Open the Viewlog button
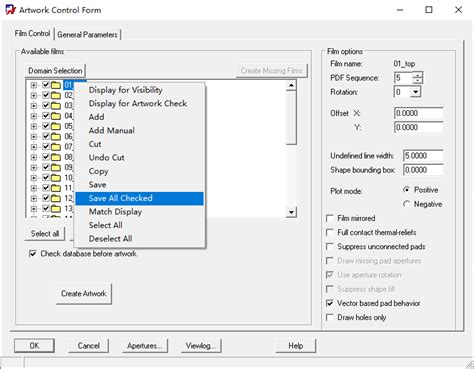The height and width of the screenshot is (369, 474). click(201, 346)
